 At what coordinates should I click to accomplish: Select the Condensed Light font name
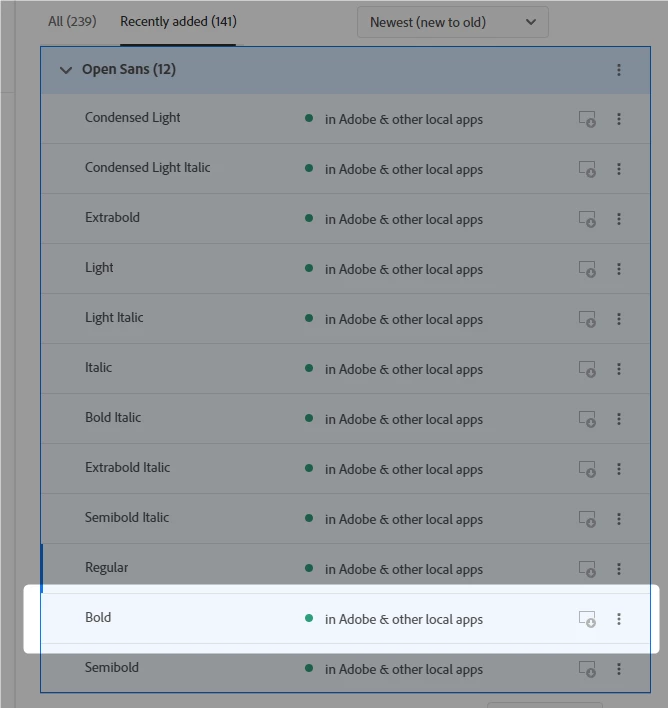tap(133, 118)
